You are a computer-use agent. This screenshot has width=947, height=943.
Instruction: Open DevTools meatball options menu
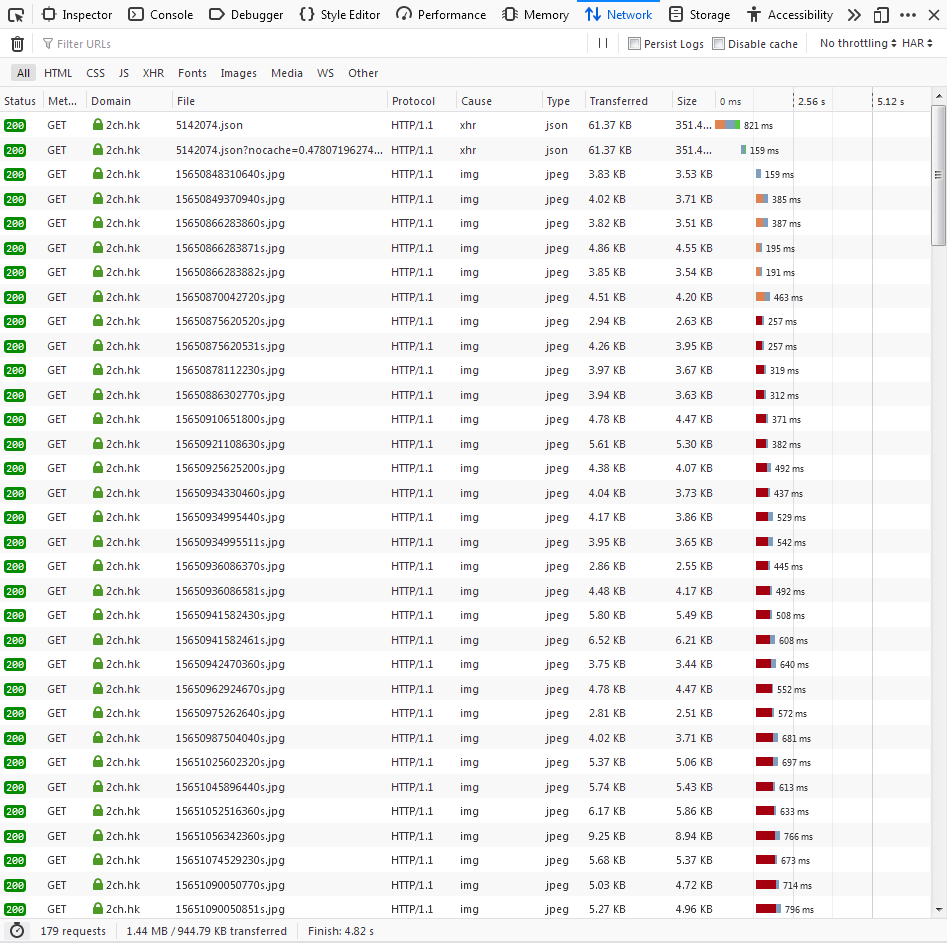pos(909,14)
